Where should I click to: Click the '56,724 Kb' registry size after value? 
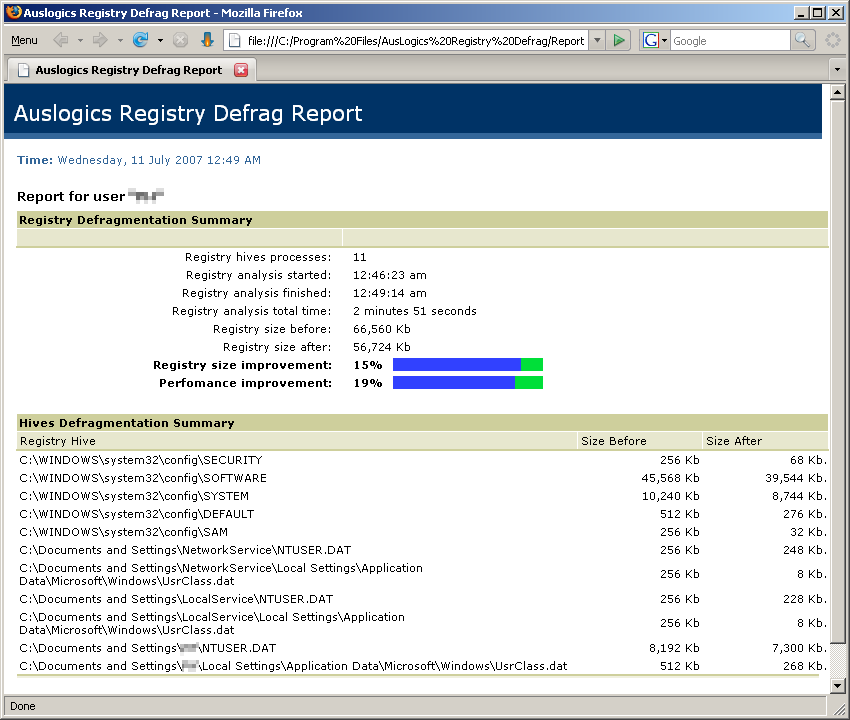click(x=382, y=347)
